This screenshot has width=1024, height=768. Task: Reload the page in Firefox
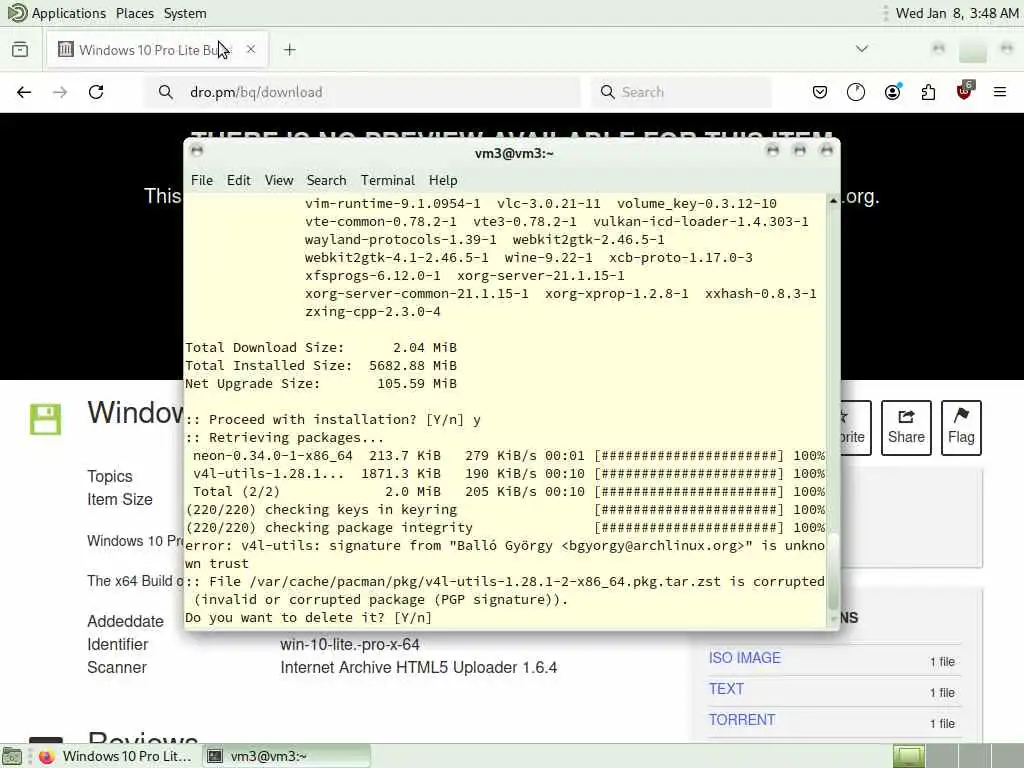point(96,92)
